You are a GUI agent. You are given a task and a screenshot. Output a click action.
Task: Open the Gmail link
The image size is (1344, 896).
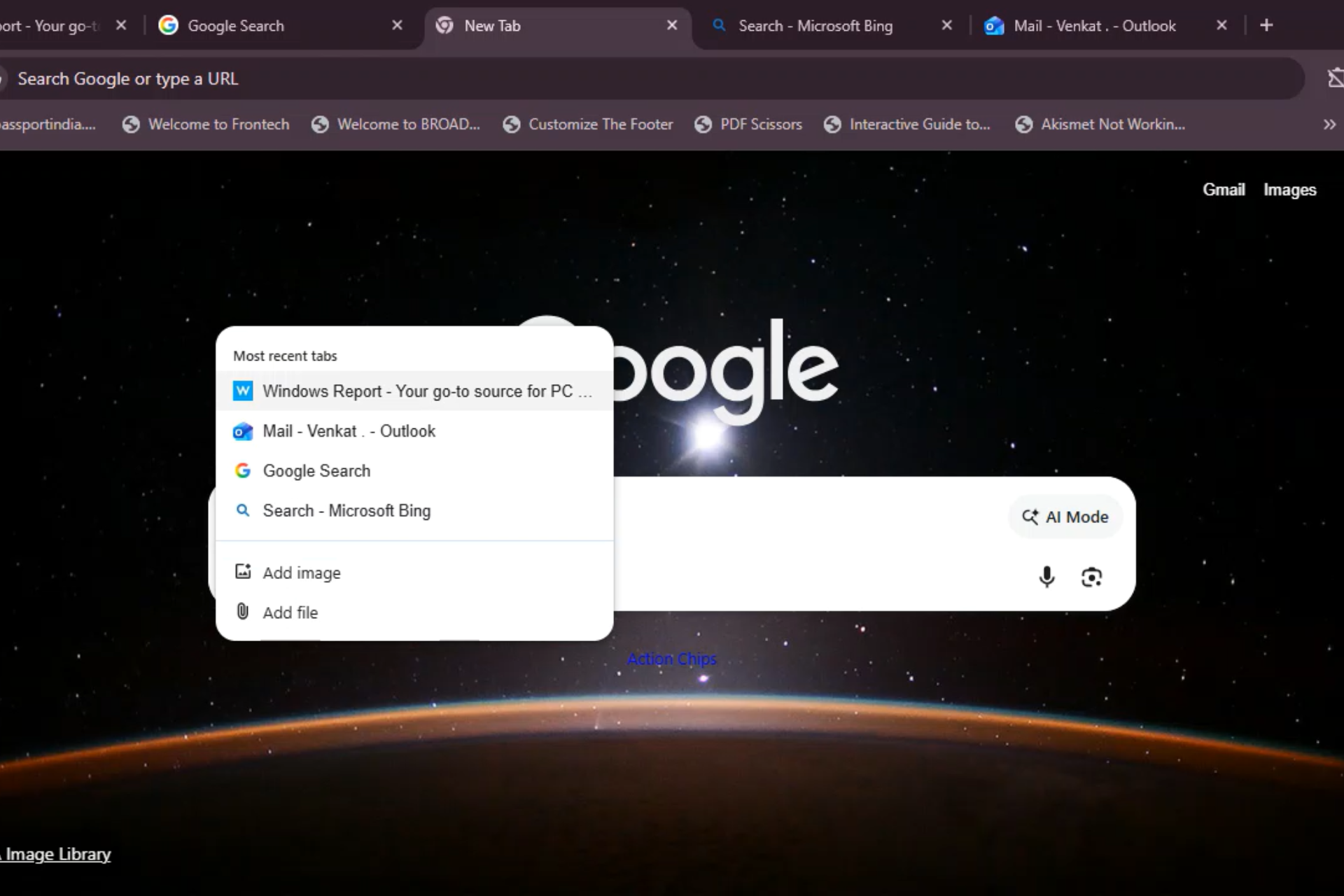point(1224,189)
